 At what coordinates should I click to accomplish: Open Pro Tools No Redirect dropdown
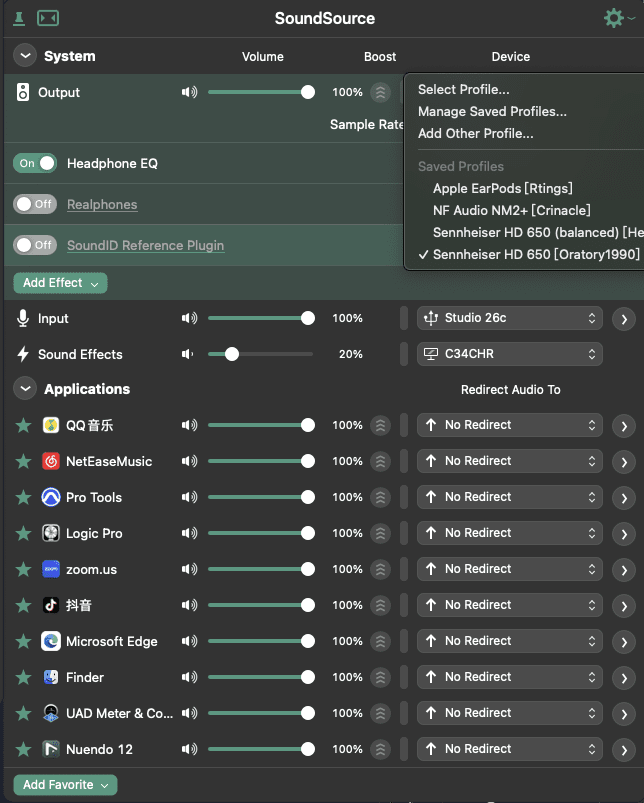point(509,497)
